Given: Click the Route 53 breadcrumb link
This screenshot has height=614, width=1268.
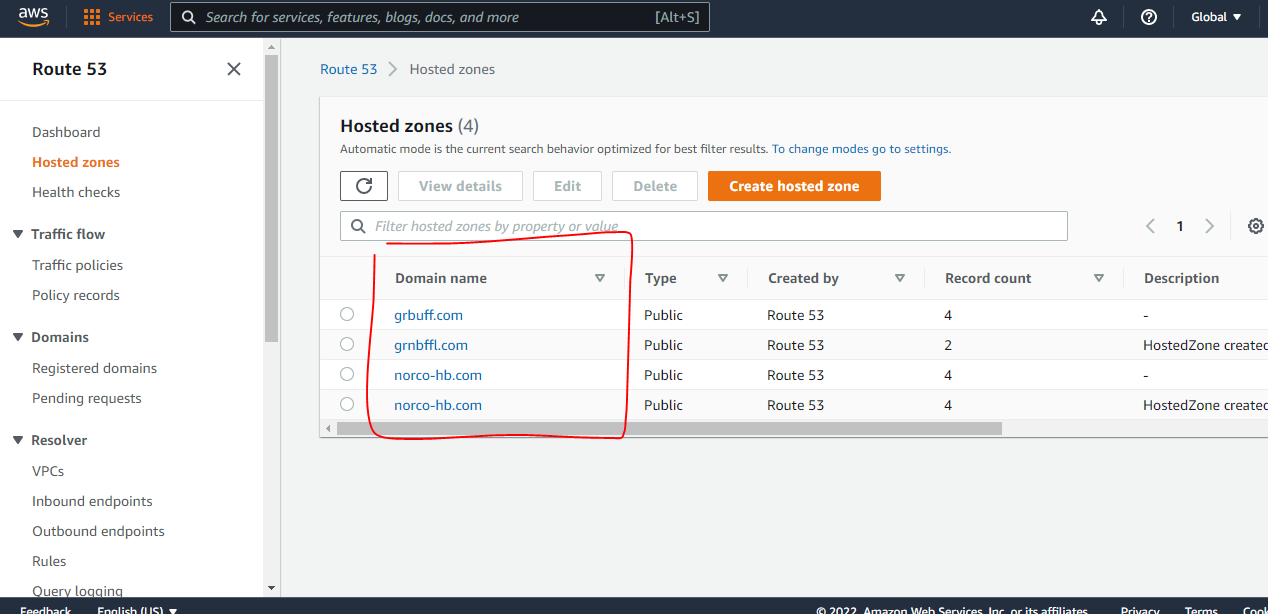Looking at the screenshot, I should tap(348, 69).
